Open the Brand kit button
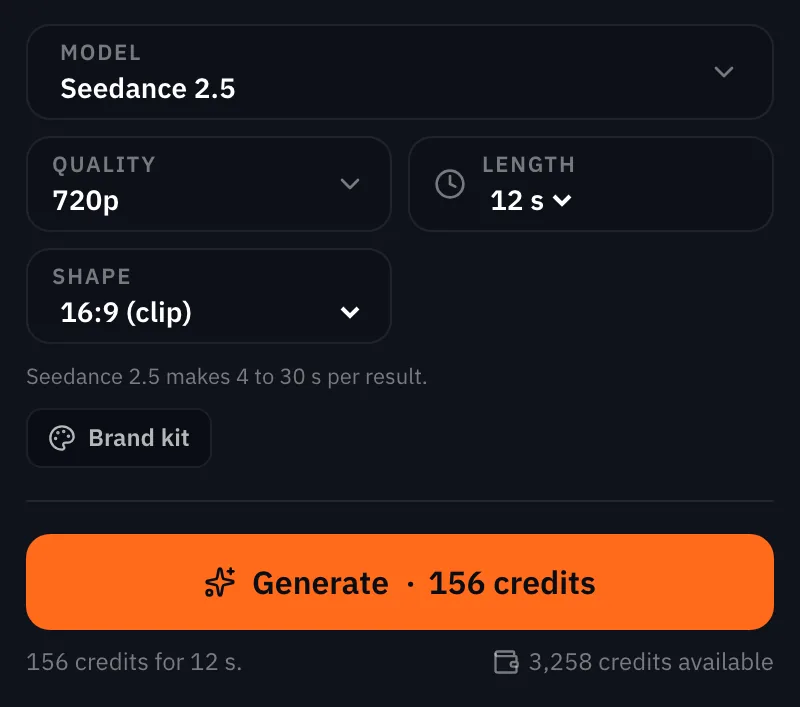This screenshot has width=800, height=707. pos(119,438)
